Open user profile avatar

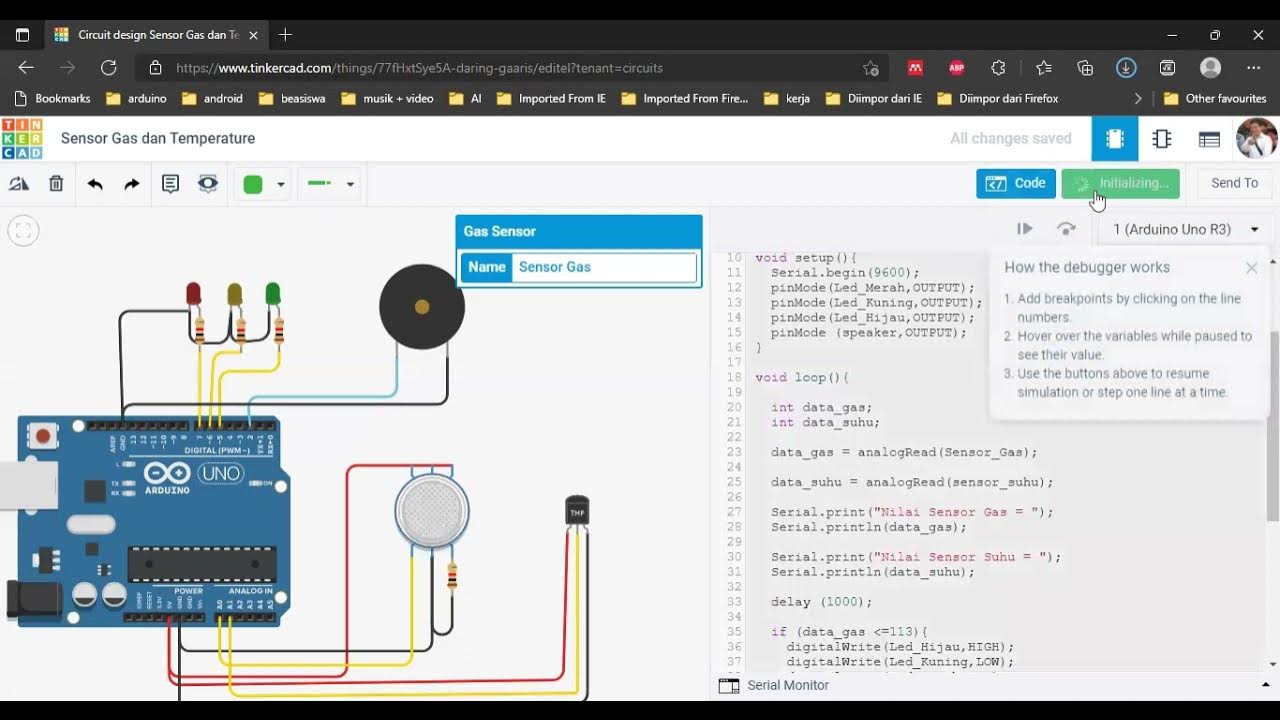pyautogui.click(x=1256, y=139)
